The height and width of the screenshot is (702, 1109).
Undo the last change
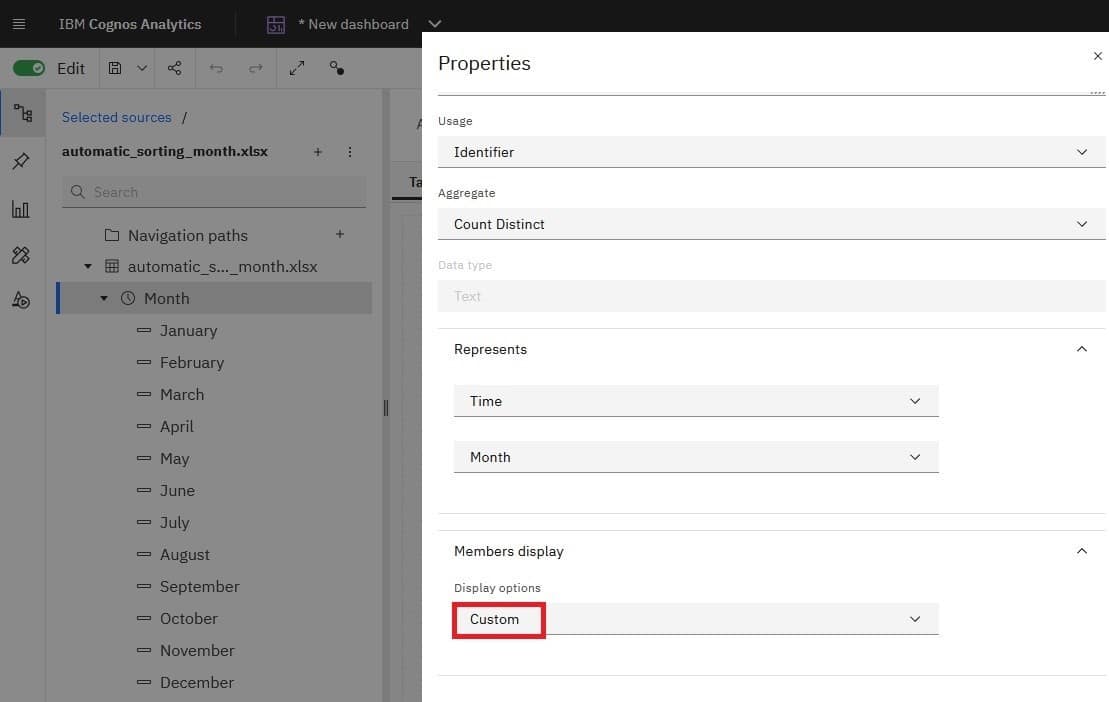point(216,68)
